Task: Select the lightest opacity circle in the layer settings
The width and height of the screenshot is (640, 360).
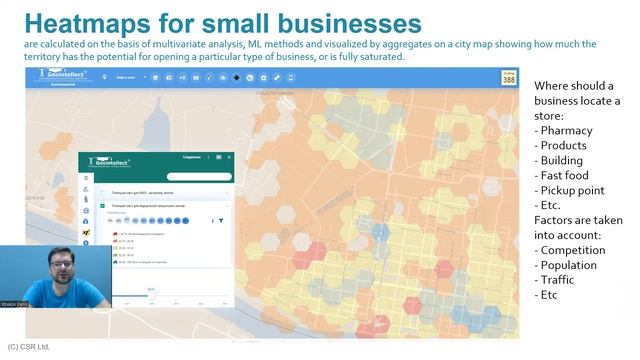Action: (110, 221)
